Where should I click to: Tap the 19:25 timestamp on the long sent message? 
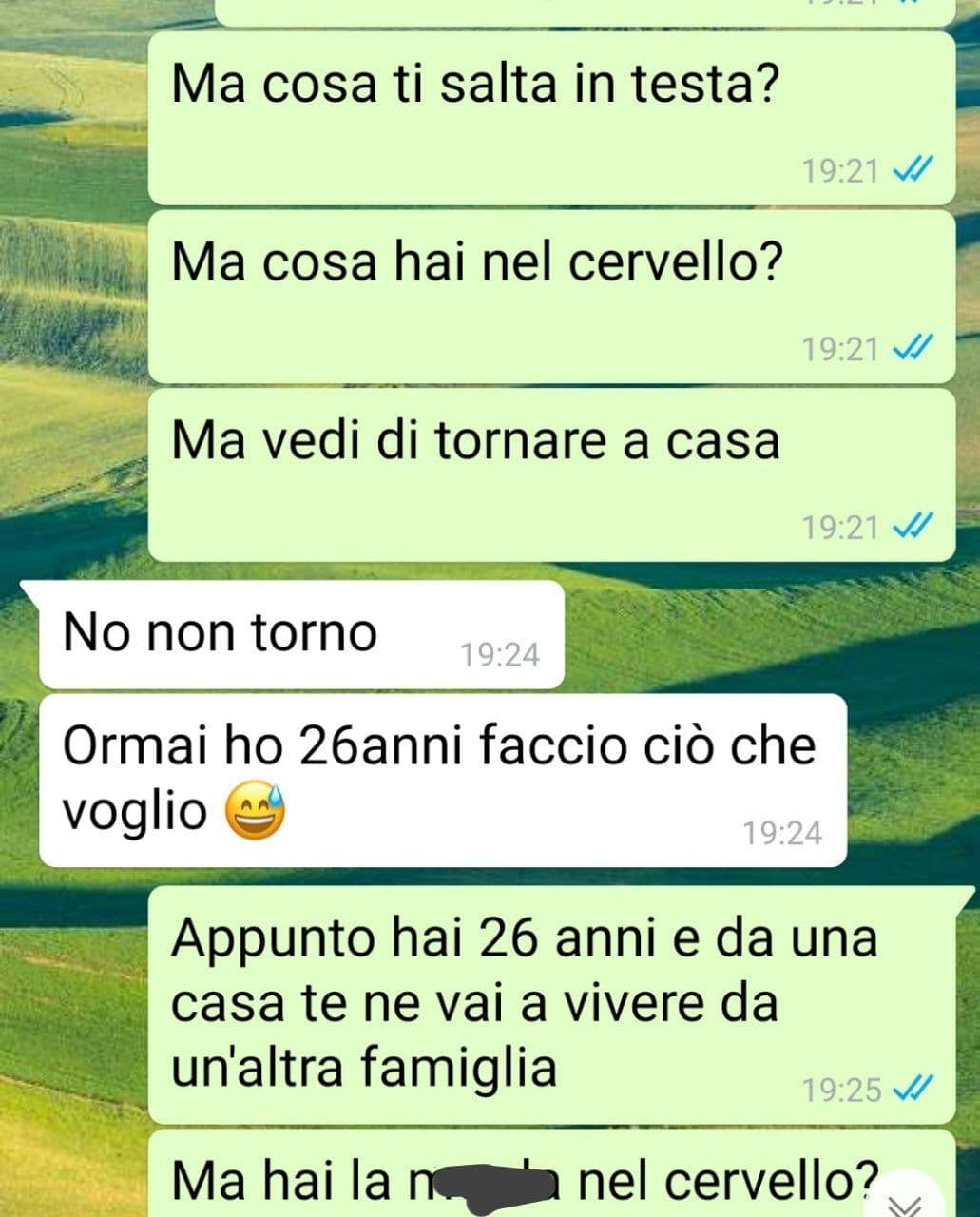pyautogui.click(x=842, y=1089)
